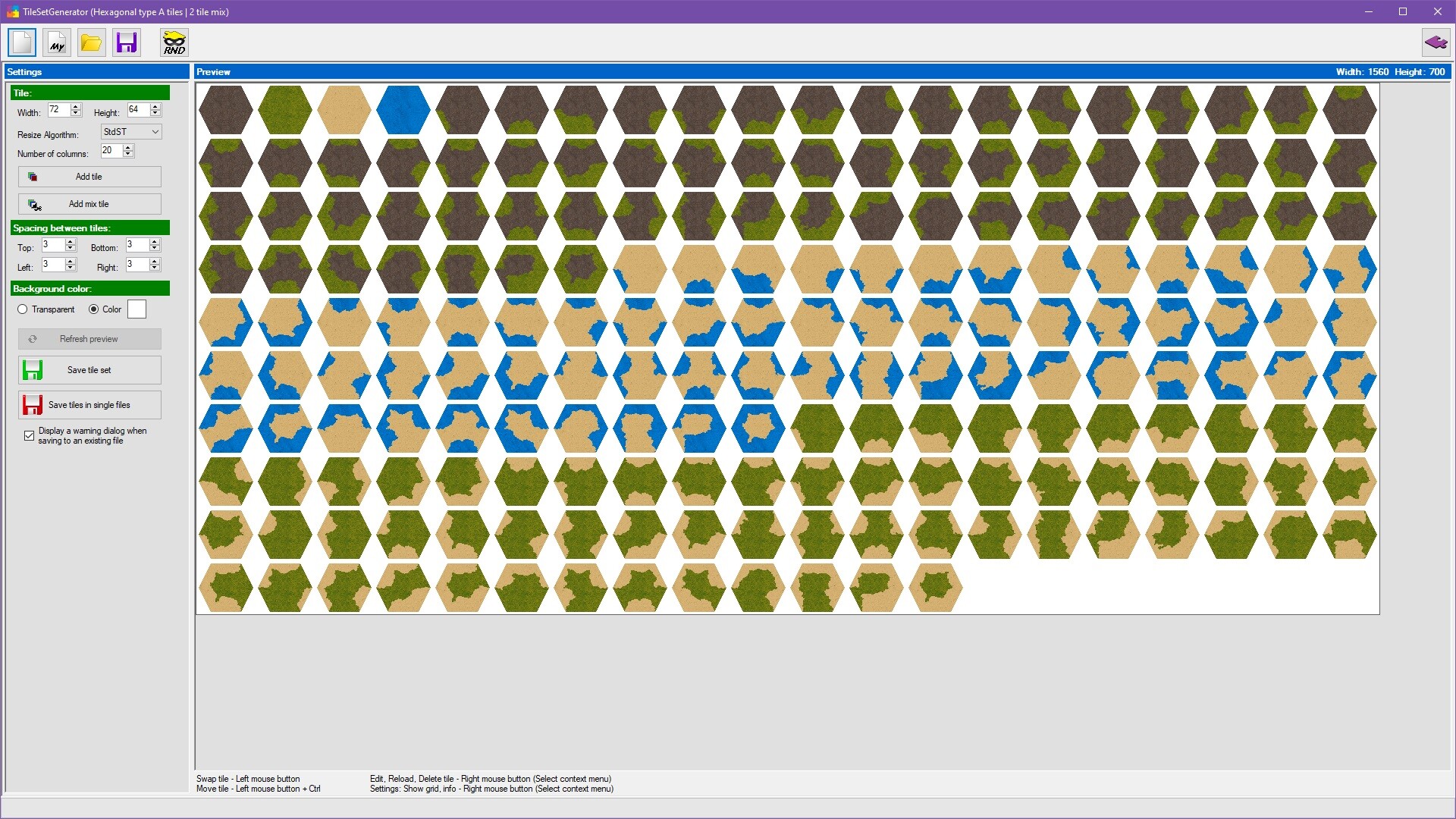Open the Resize Algorithm dropdown
Viewport: 1456px width, 819px height.
click(130, 131)
